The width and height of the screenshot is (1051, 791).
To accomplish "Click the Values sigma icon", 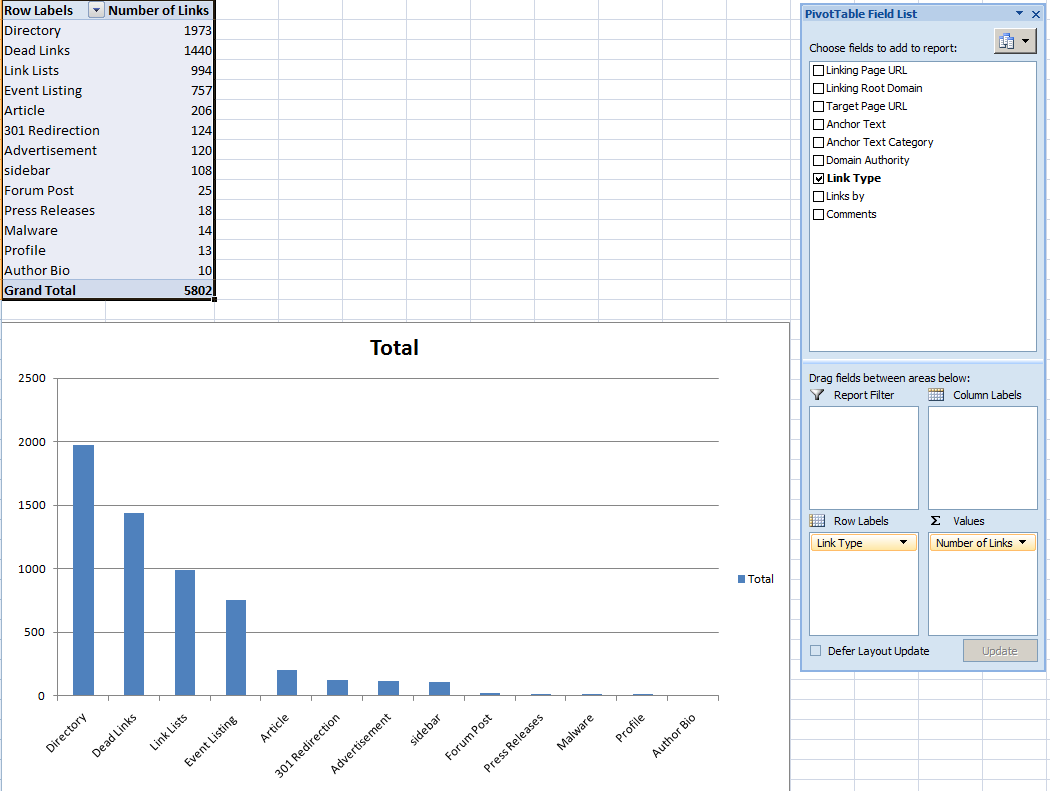I will (x=936, y=521).
